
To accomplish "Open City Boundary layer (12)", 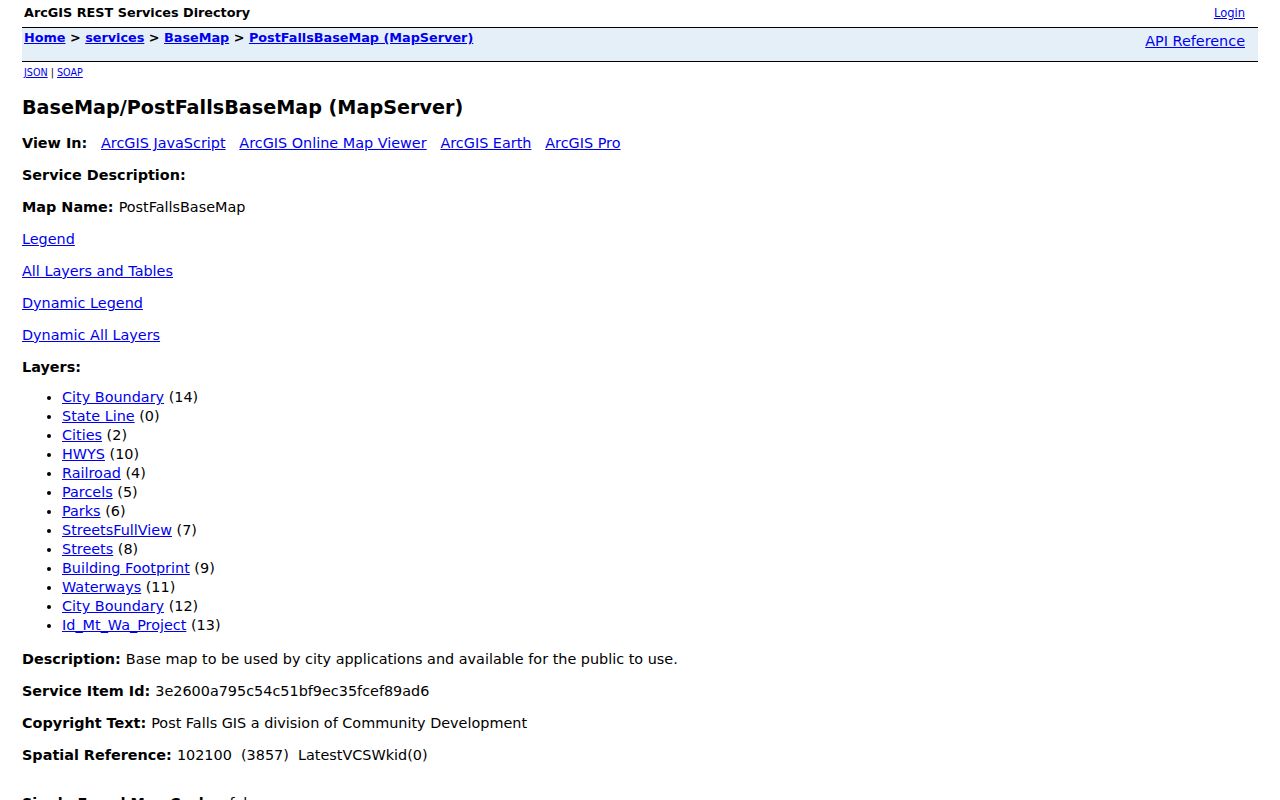I will [113, 606].
